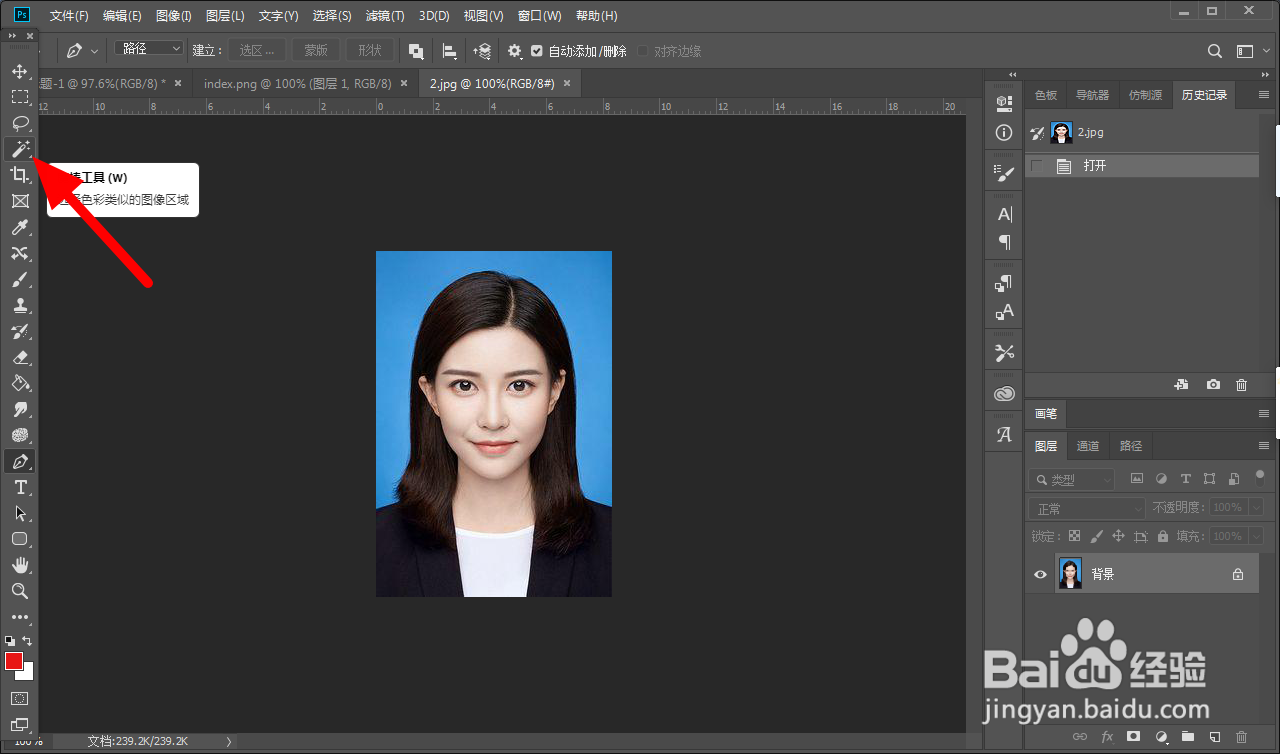Image resolution: width=1280 pixels, height=754 pixels.
Task: Switch to the index.png document tab
Action: pyautogui.click(x=300, y=84)
